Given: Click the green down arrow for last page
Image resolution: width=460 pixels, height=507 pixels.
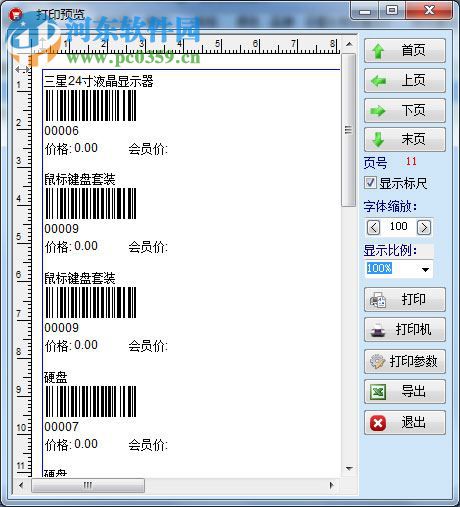Looking at the screenshot, I should coord(378,140).
